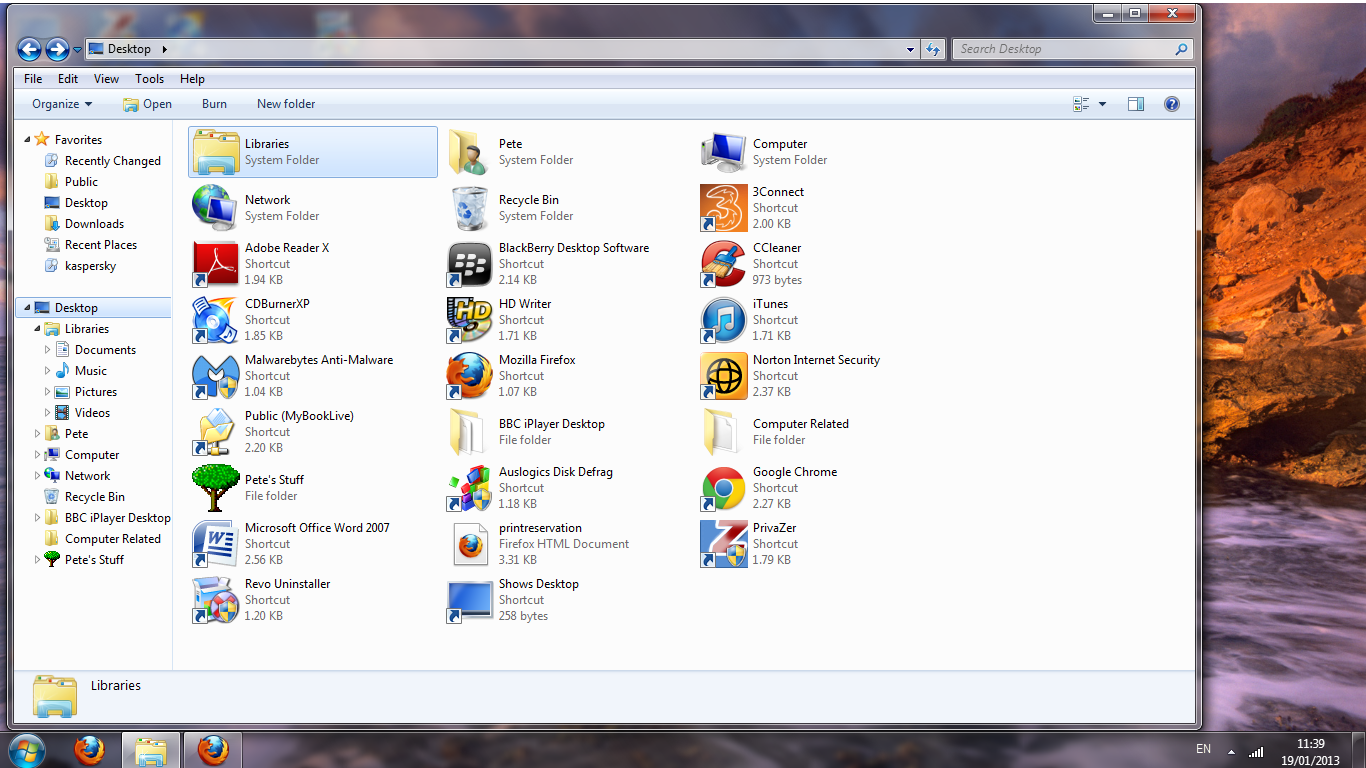Open the Organize dropdown menu
The height and width of the screenshot is (768, 1366).
(62, 104)
